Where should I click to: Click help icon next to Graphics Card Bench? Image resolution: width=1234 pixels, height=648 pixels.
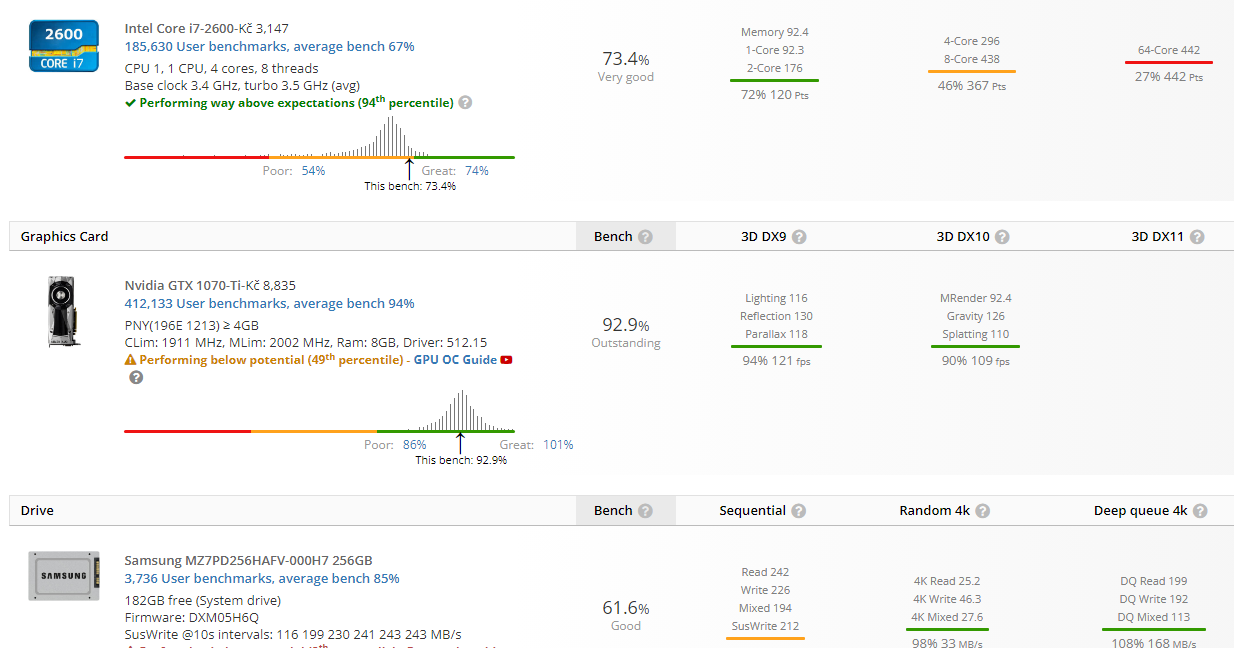pos(645,237)
